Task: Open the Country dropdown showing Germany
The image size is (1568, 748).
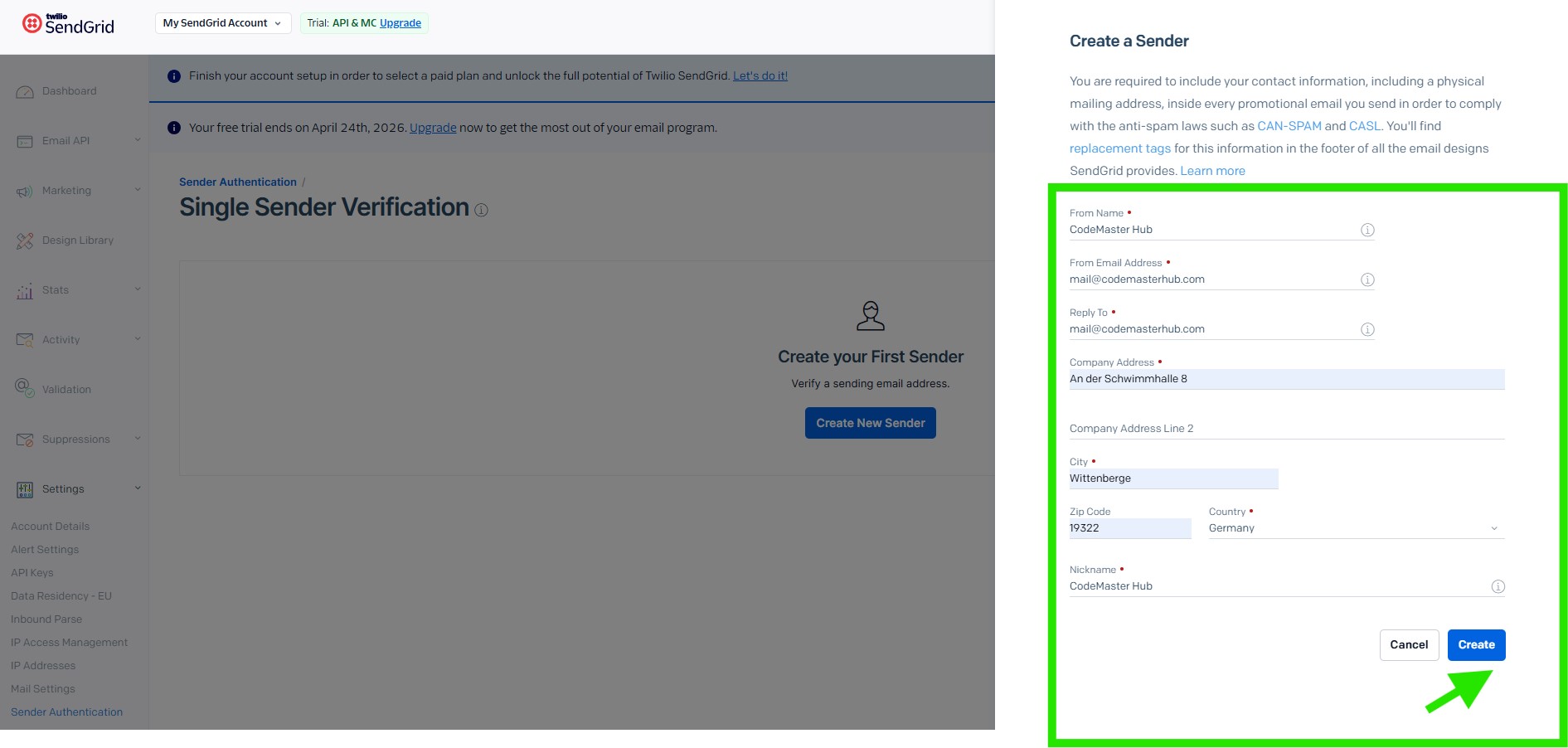Action: point(1356,528)
